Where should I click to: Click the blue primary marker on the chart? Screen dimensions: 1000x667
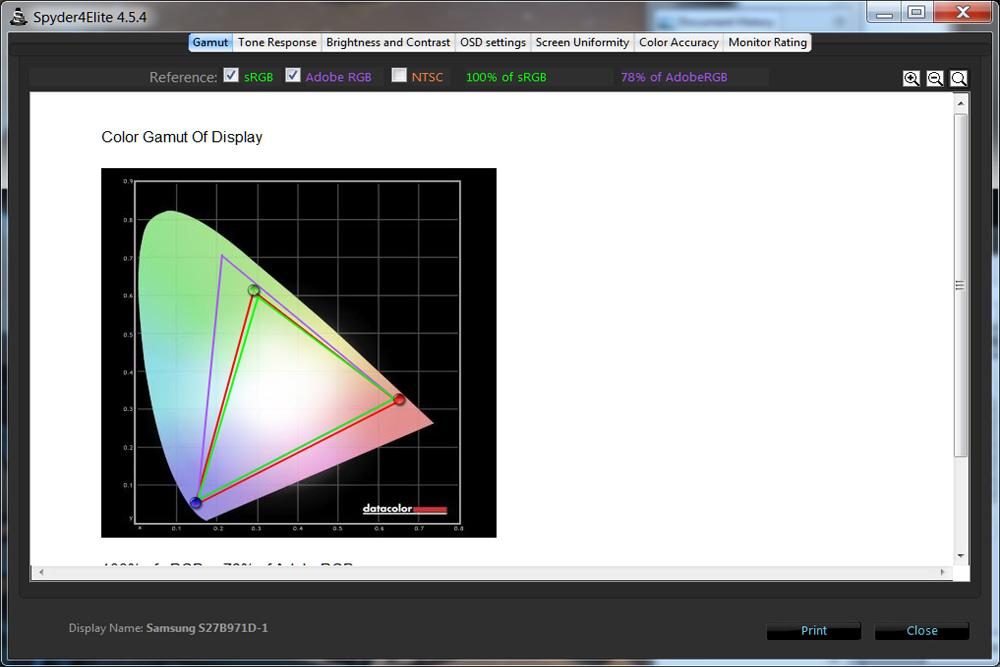click(x=196, y=502)
